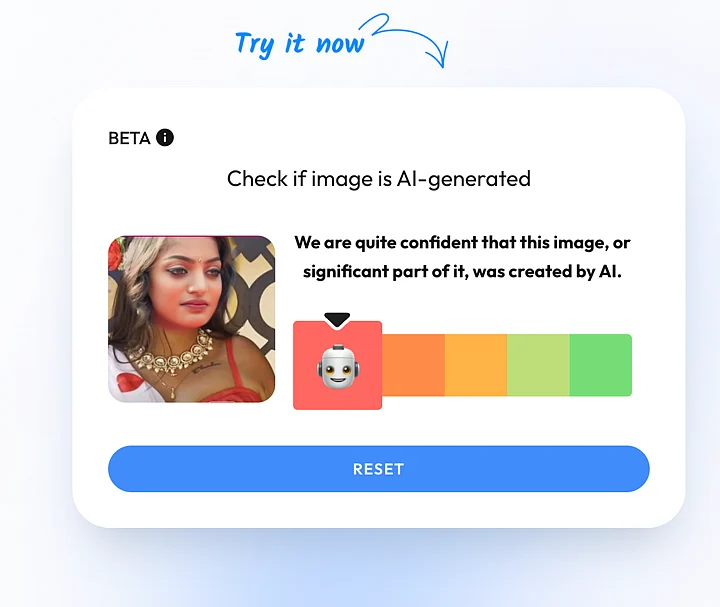The image size is (720, 607).
Task: Select the bright green scale segment
Action: (601, 365)
